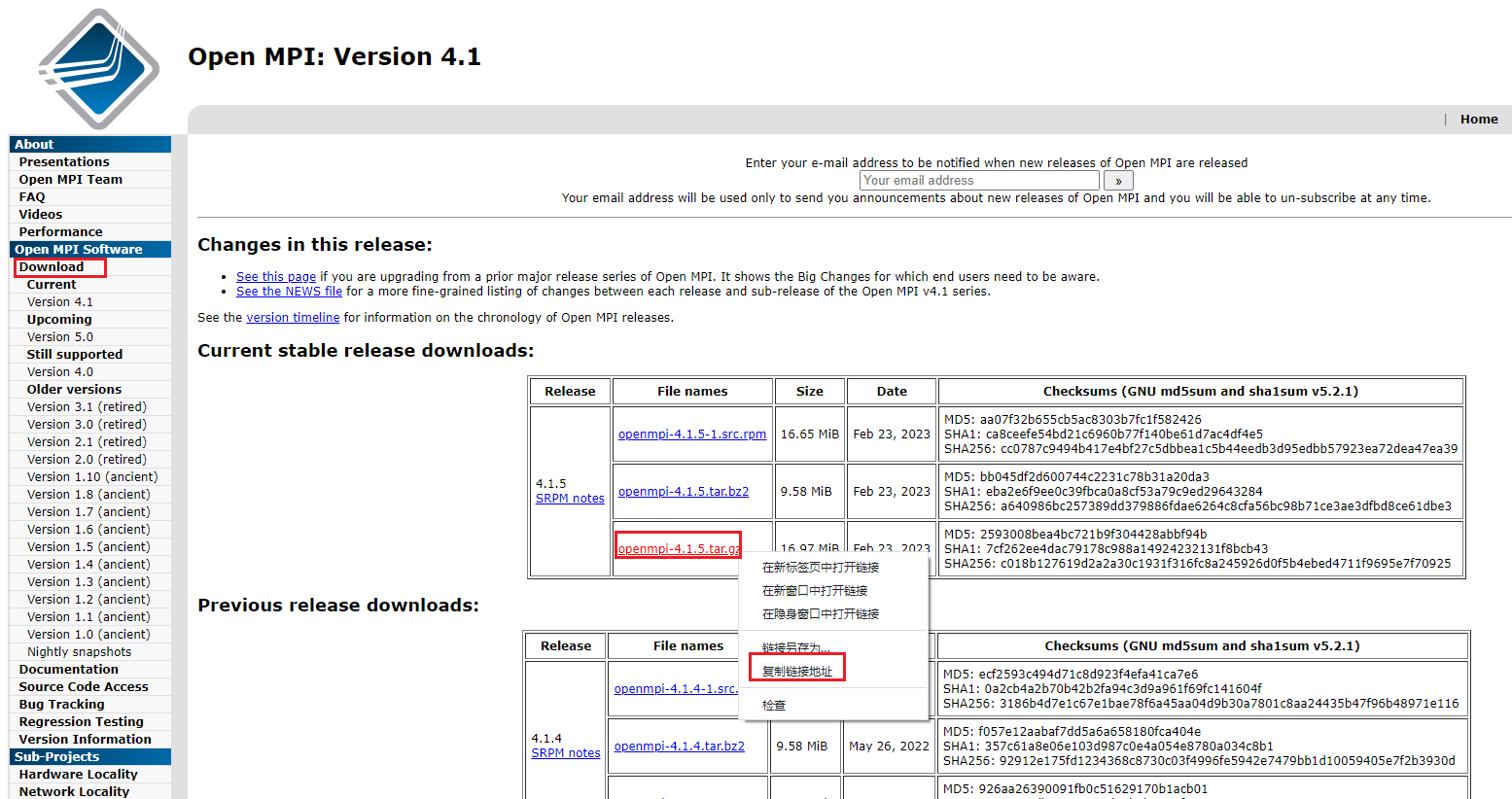
Task: Open 'See the NEWS file' link
Action: [x=289, y=292]
